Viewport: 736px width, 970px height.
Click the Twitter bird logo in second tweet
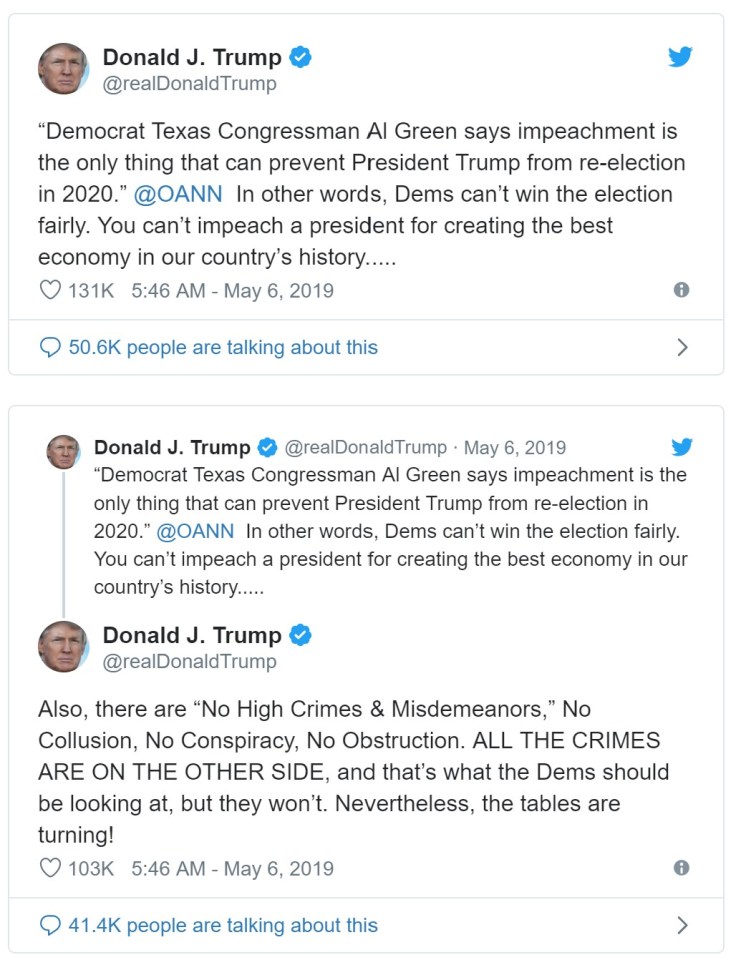point(682,447)
